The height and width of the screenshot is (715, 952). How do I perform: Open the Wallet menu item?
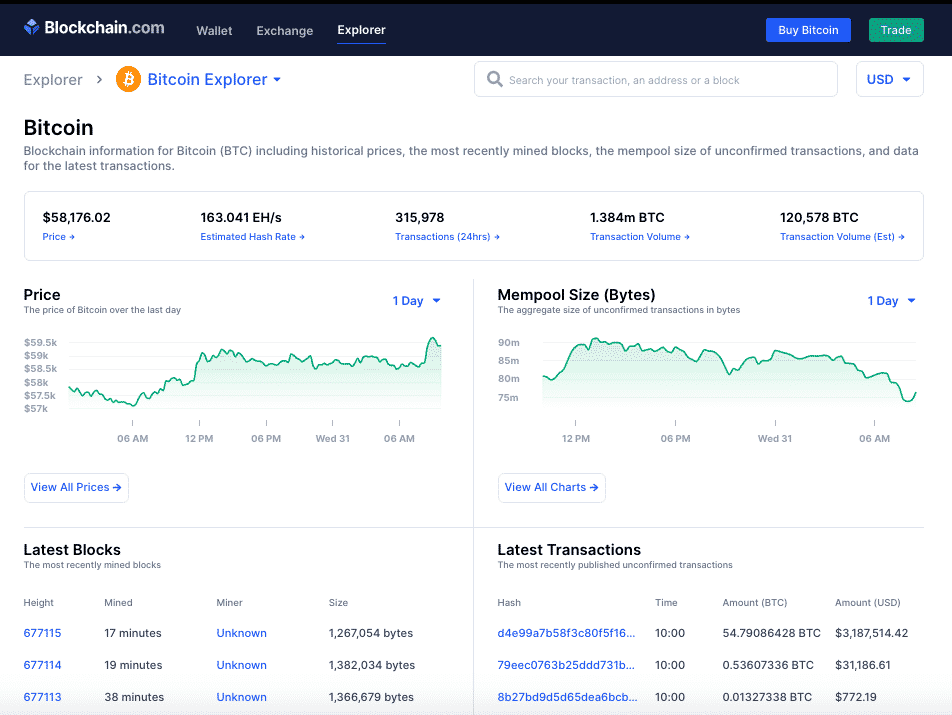(214, 30)
